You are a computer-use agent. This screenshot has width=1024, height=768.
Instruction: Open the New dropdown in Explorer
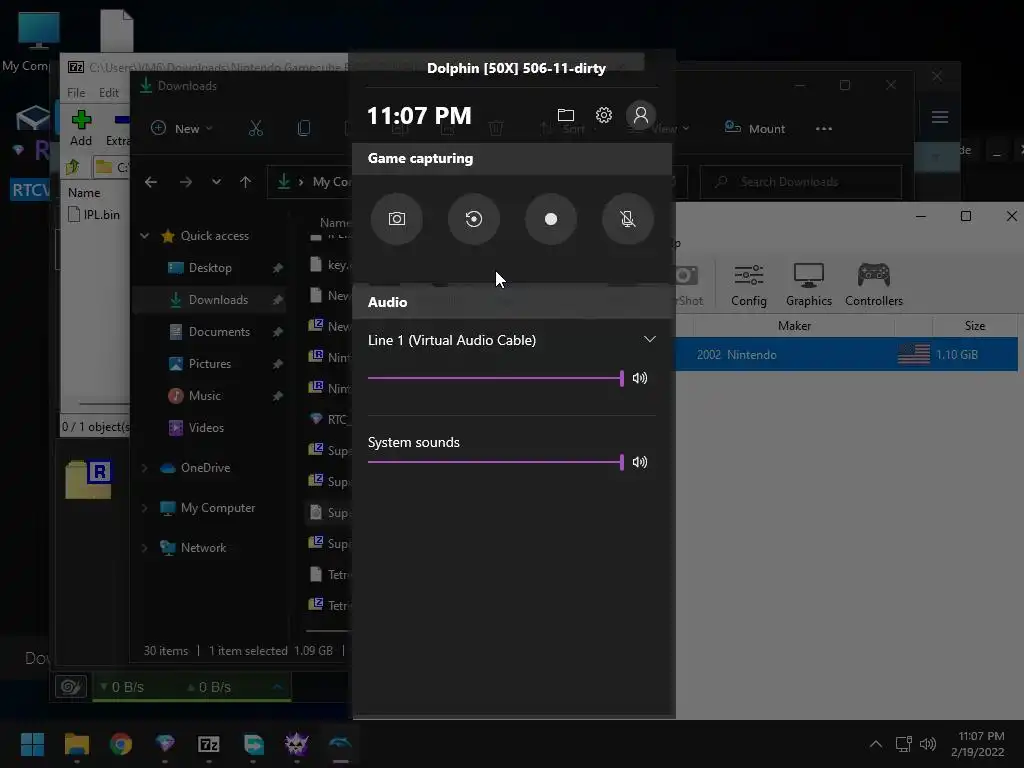pyautogui.click(x=182, y=129)
